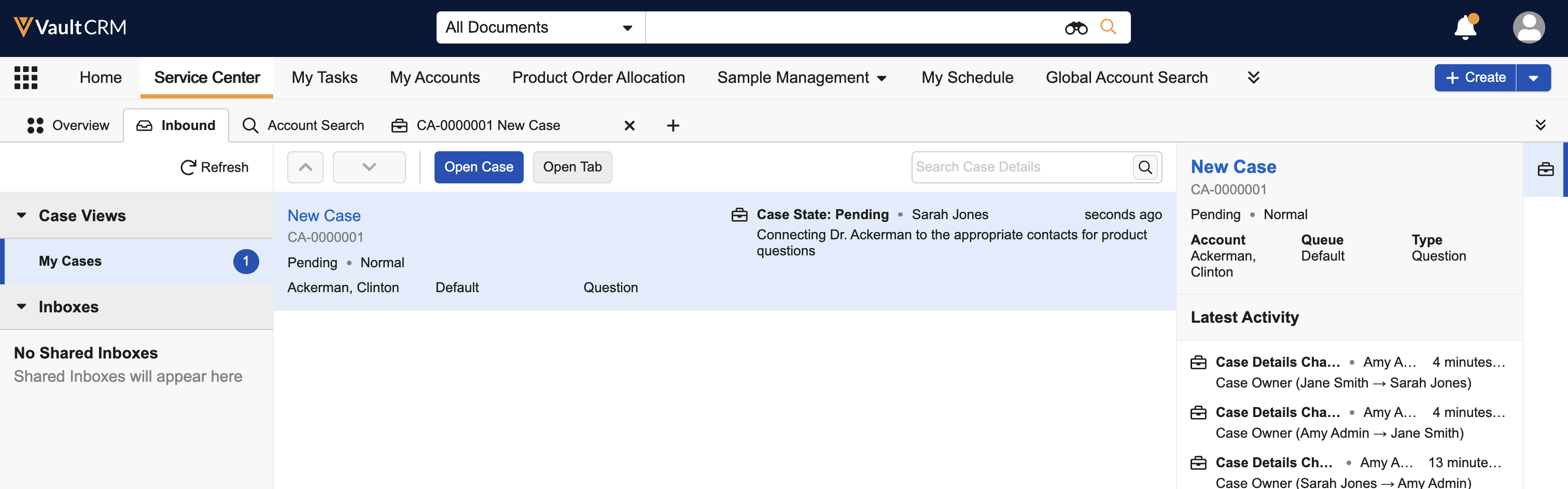Collapse the Inboxes section
This screenshot has width=1568, height=489.
pos(22,307)
